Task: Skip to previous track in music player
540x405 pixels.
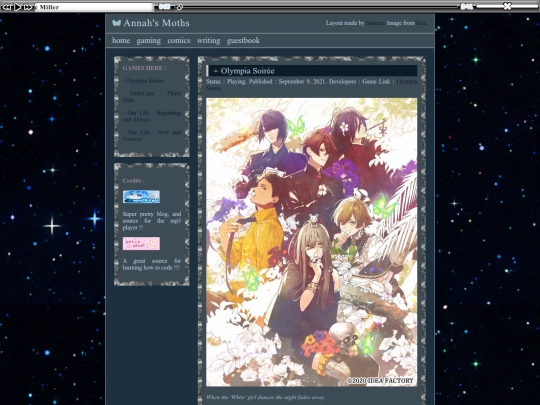Action: [x=6, y=7]
